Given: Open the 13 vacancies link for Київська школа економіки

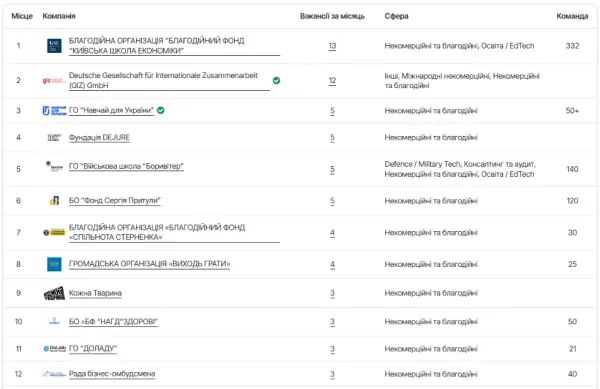Looking at the screenshot, I should pyautogui.click(x=332, y=46).
